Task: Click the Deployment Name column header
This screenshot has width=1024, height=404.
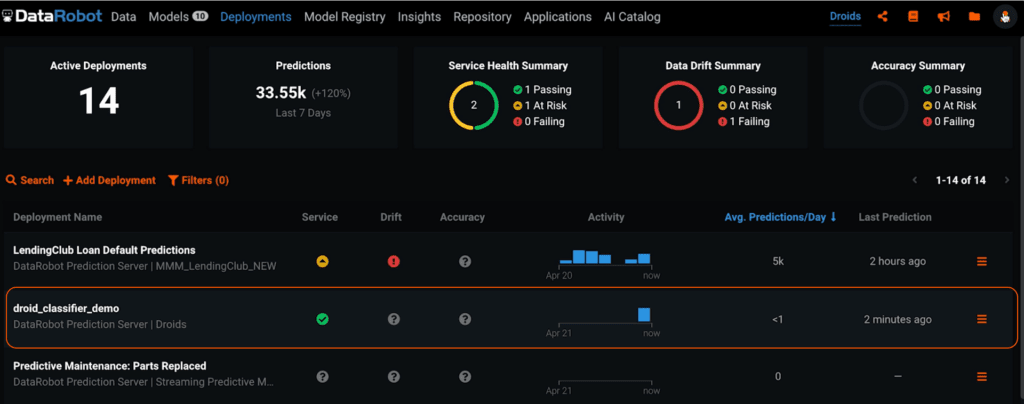Action: [x=57, y=217]
